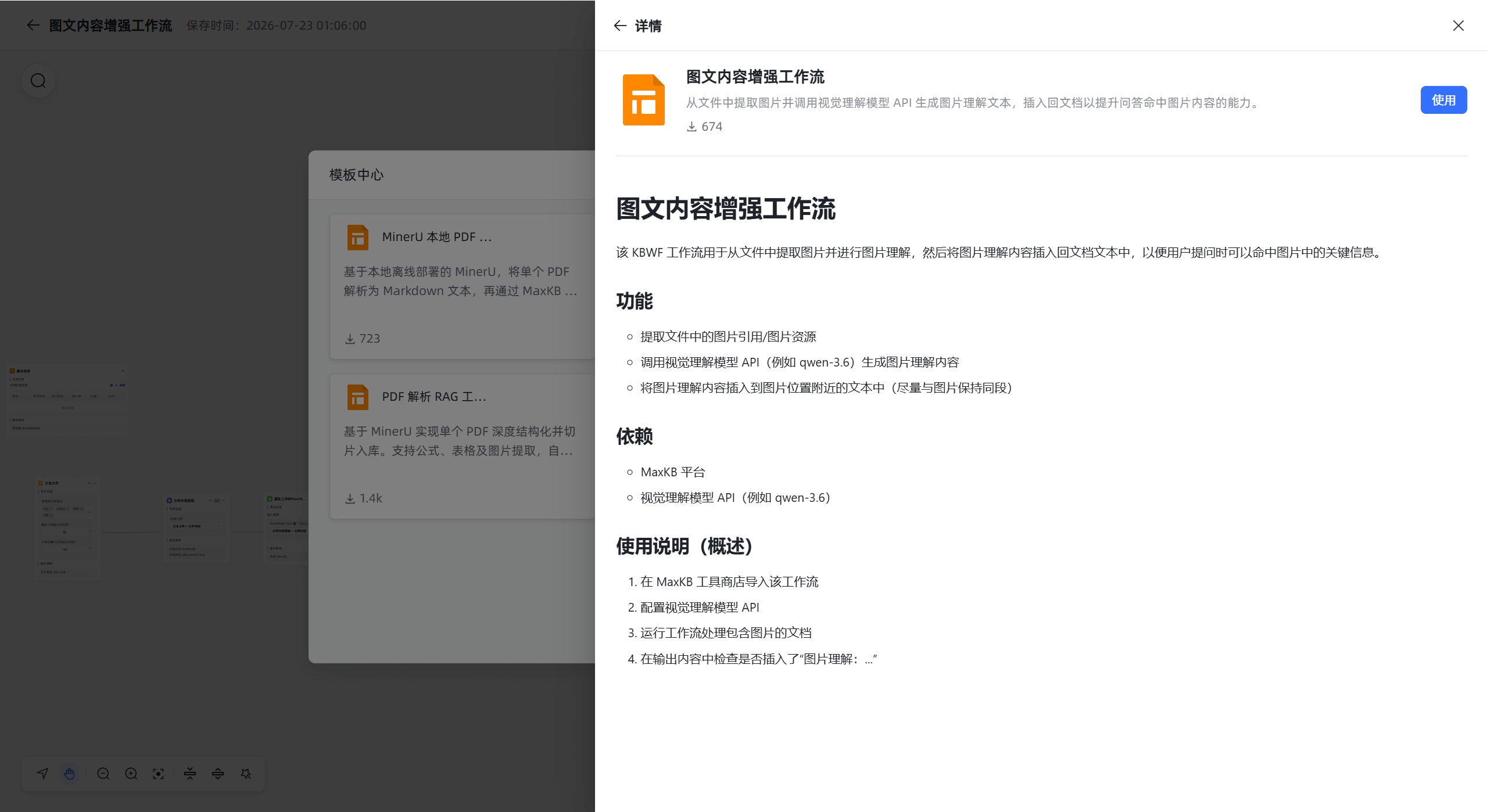Click the MinerU 本地 PDF card's orange icon
Image resolution: width=1487 pixels, height=812 pixels.
(357, 237)
